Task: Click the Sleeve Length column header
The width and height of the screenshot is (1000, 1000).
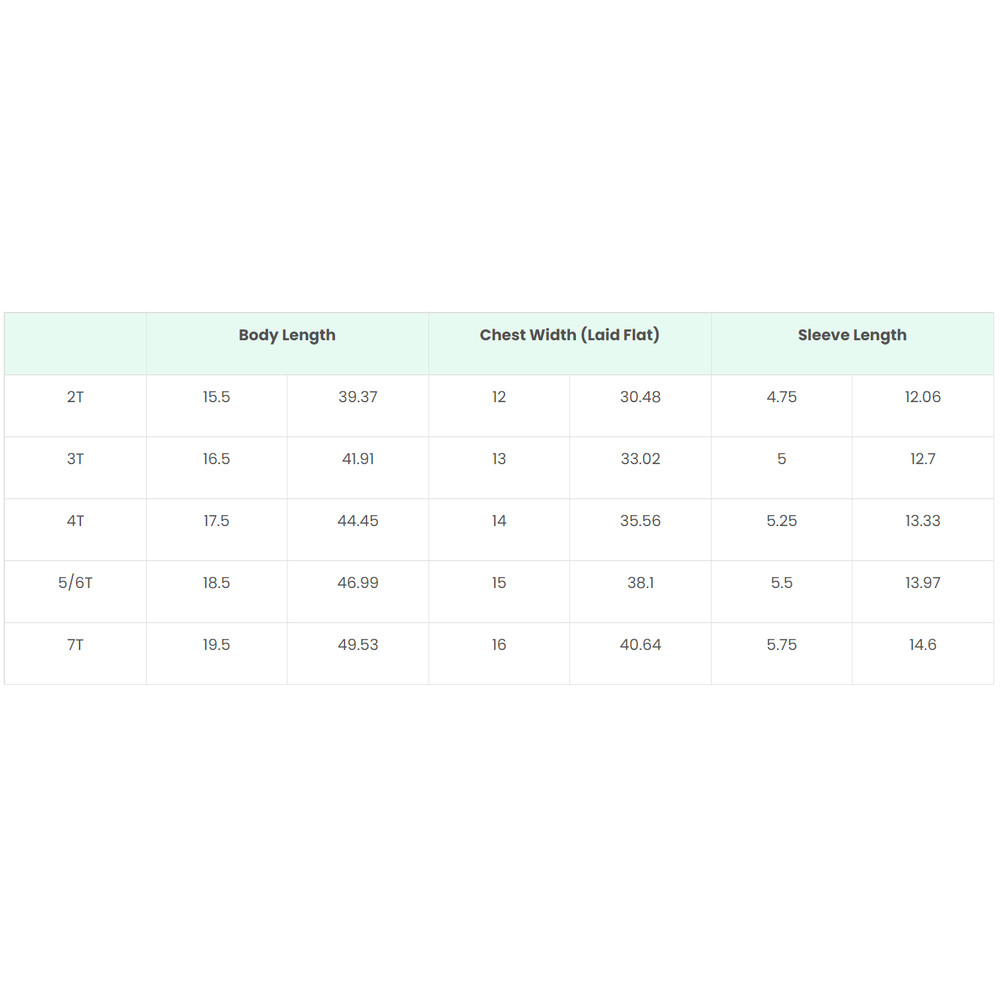Action: 852,336
